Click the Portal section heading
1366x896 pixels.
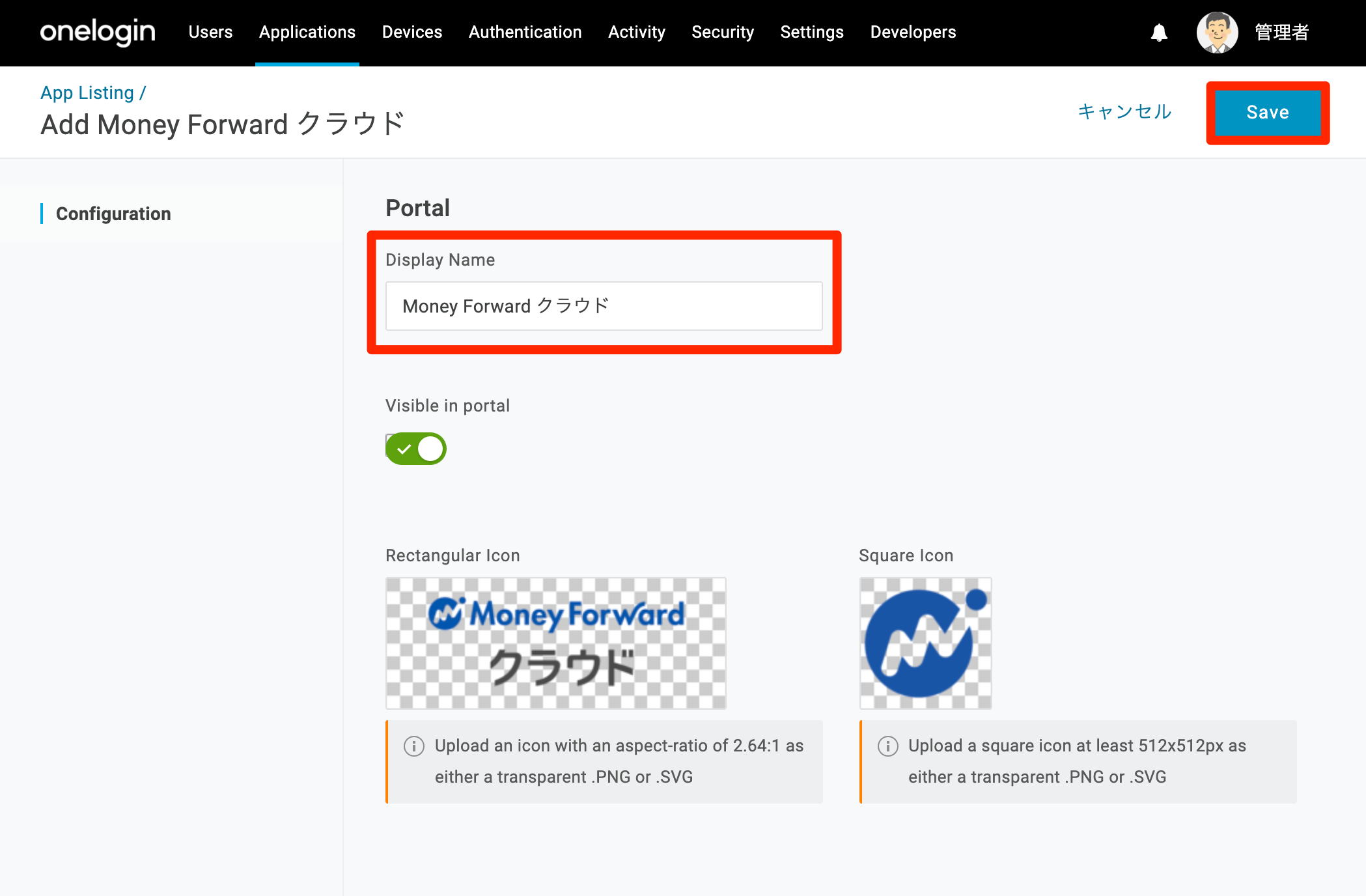[x=417, y=208]
